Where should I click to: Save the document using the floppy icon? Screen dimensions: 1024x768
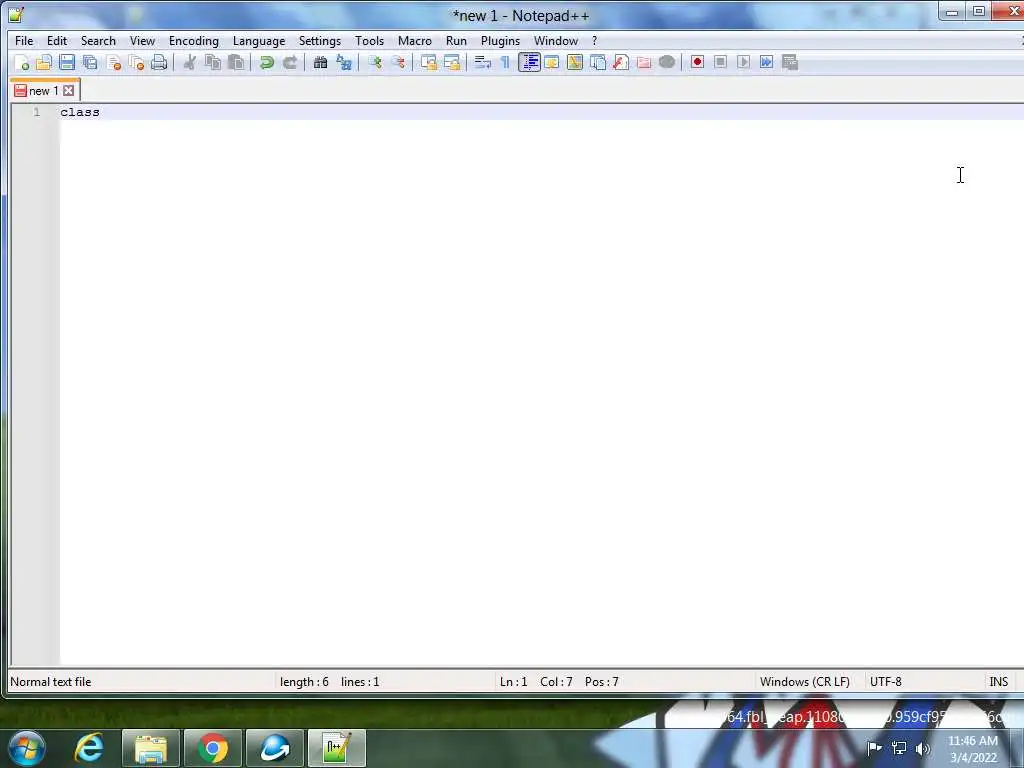point(67,63)
